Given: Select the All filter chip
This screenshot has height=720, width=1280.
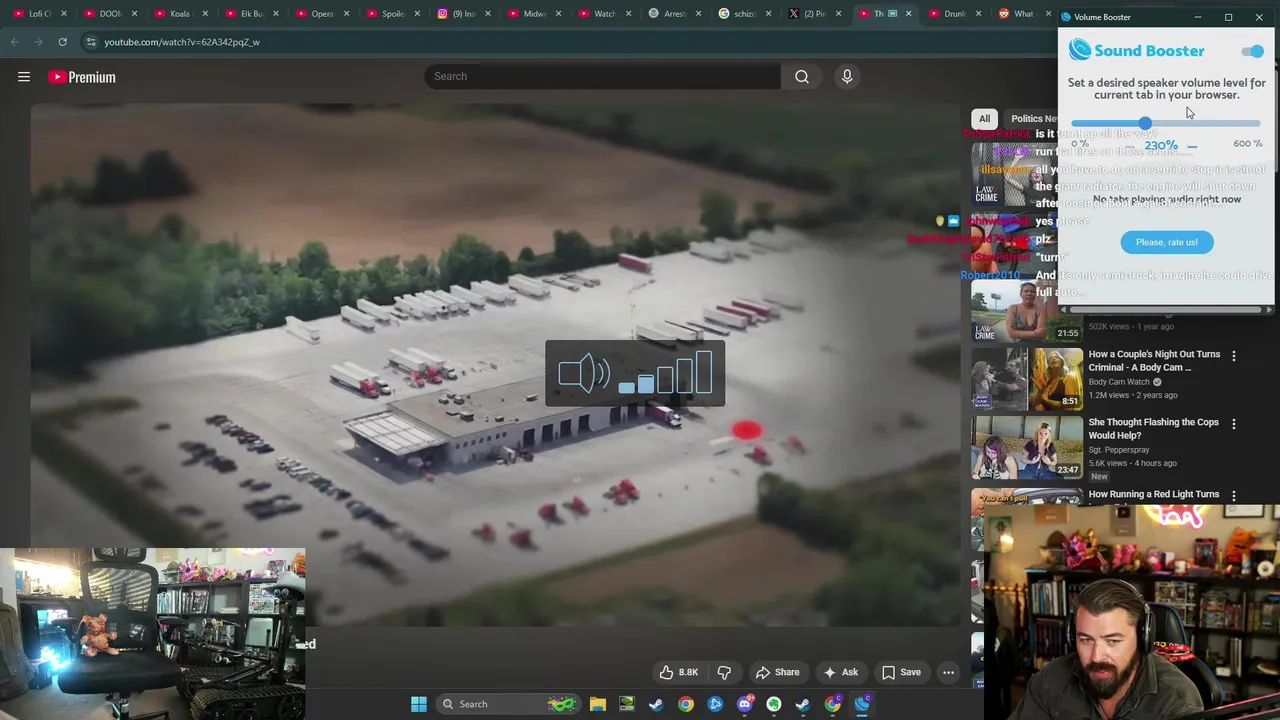Looking at the screenshot, I should click(984, 118).
